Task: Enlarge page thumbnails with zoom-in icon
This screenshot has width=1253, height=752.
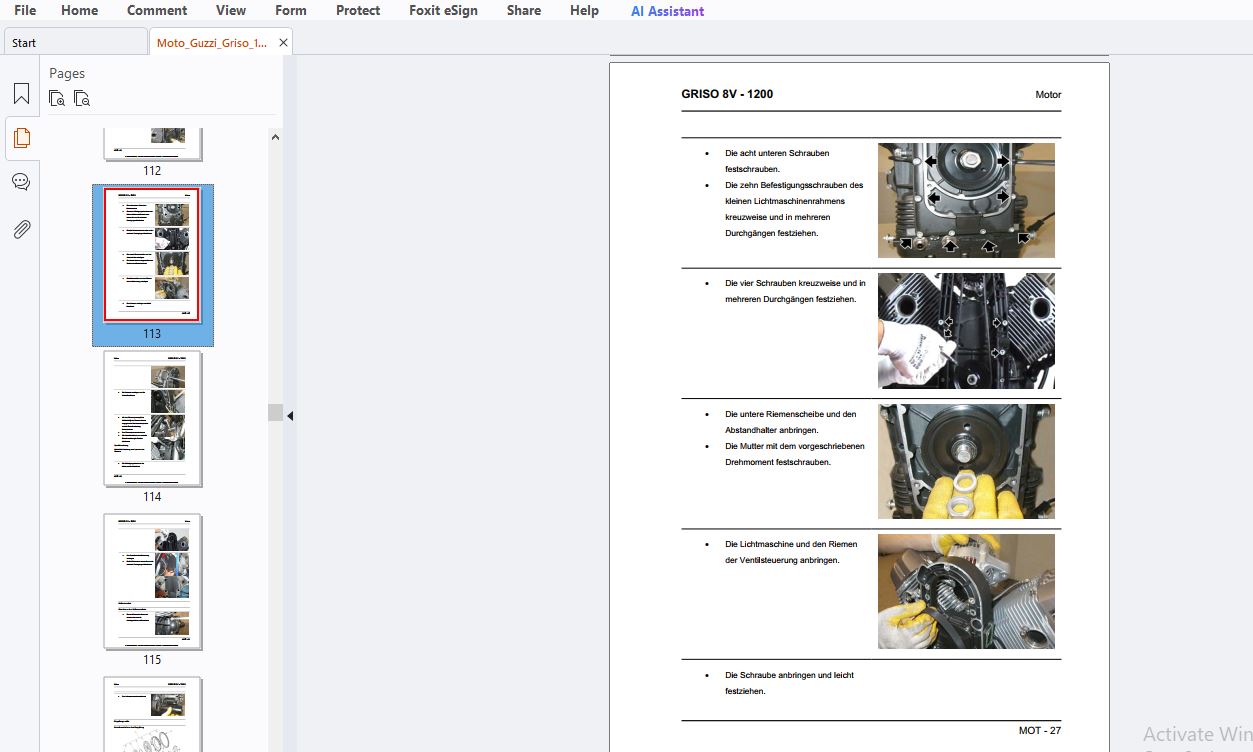Action: click(x=57, y=98)
